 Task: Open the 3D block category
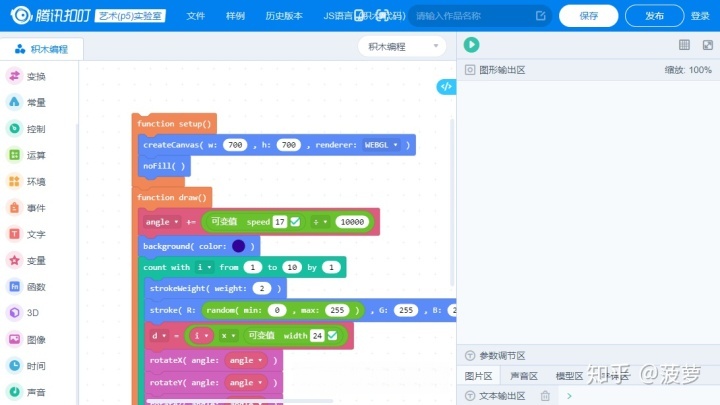click(x=23, y=313)
